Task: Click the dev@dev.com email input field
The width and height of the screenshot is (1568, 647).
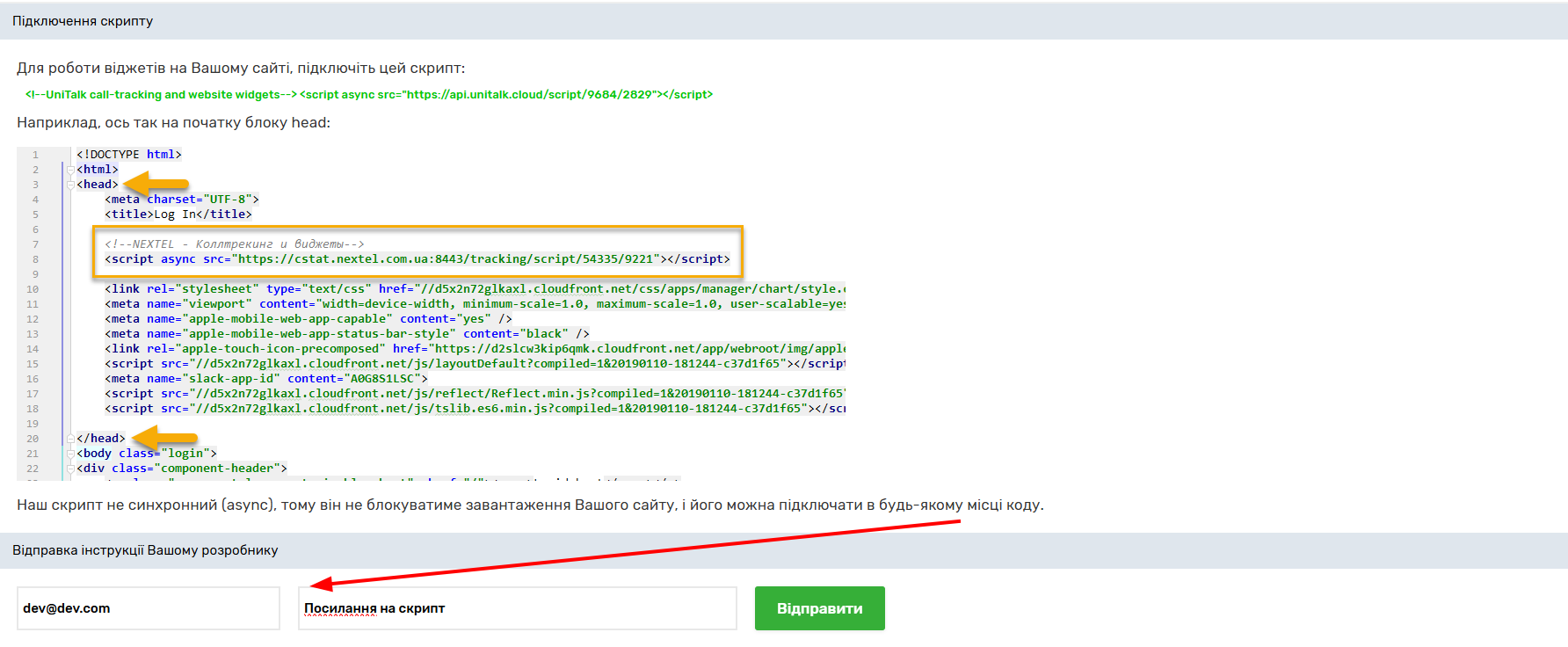Action: coord(148,608)
